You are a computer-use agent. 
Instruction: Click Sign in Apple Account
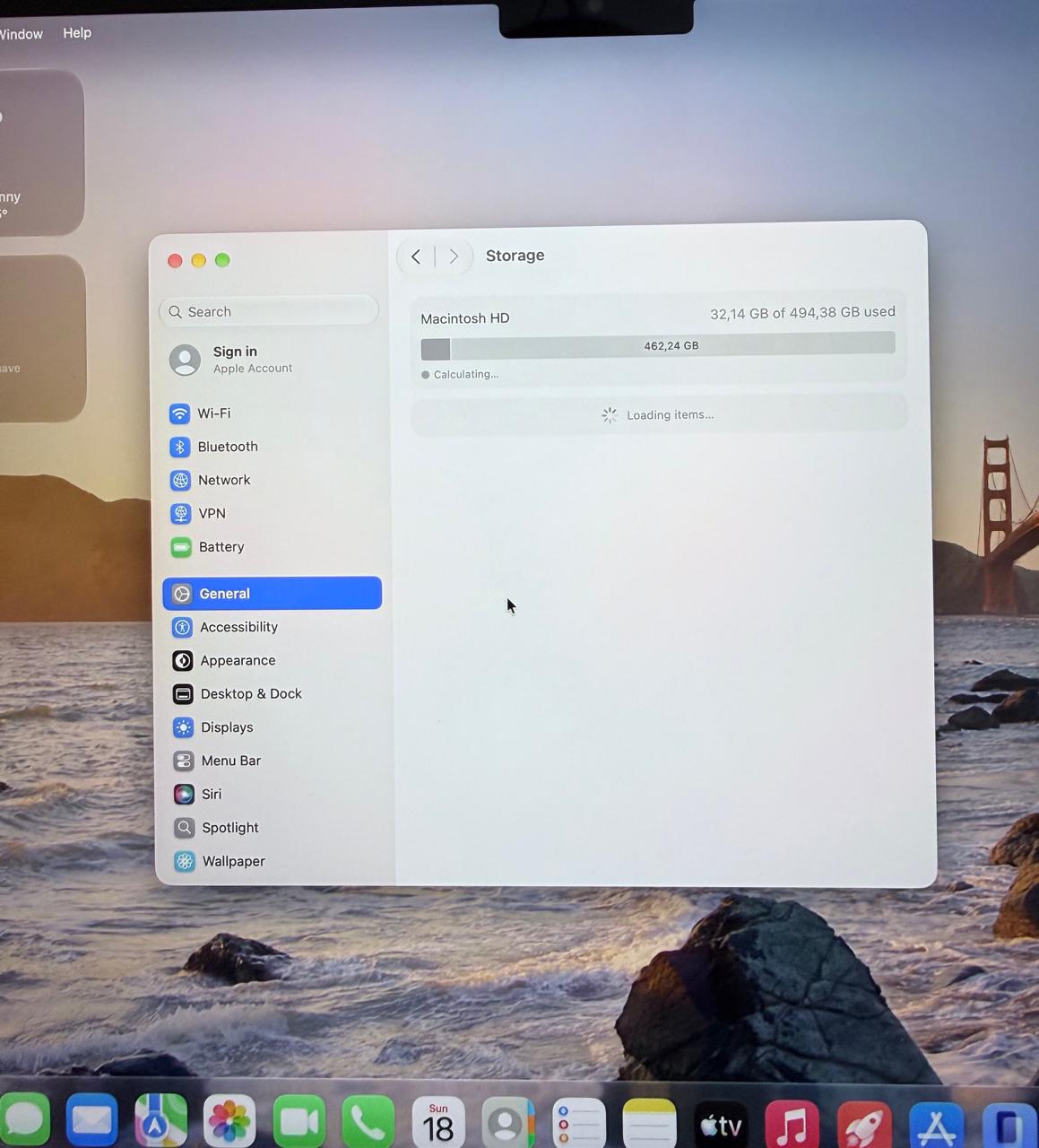[271, 360]
